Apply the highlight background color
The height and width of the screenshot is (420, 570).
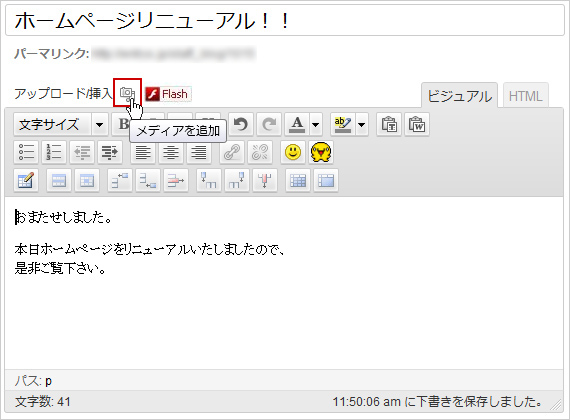[x=342, y=125]
